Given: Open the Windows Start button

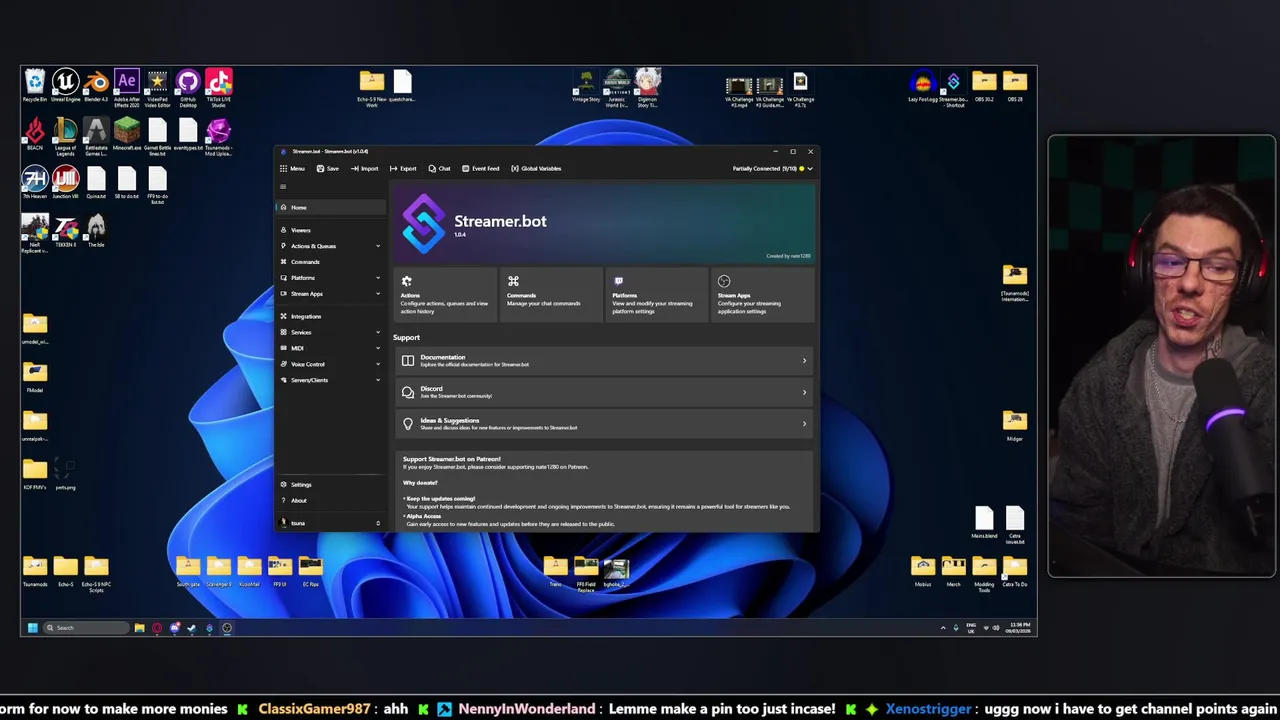Looking at the screenshot, I should click(x=32, y=628).
